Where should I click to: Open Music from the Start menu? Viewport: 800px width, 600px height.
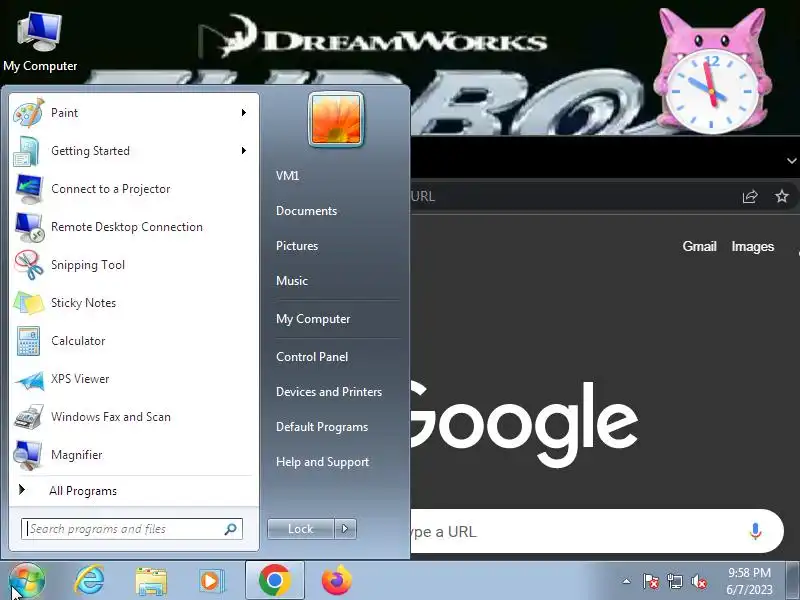292,281
